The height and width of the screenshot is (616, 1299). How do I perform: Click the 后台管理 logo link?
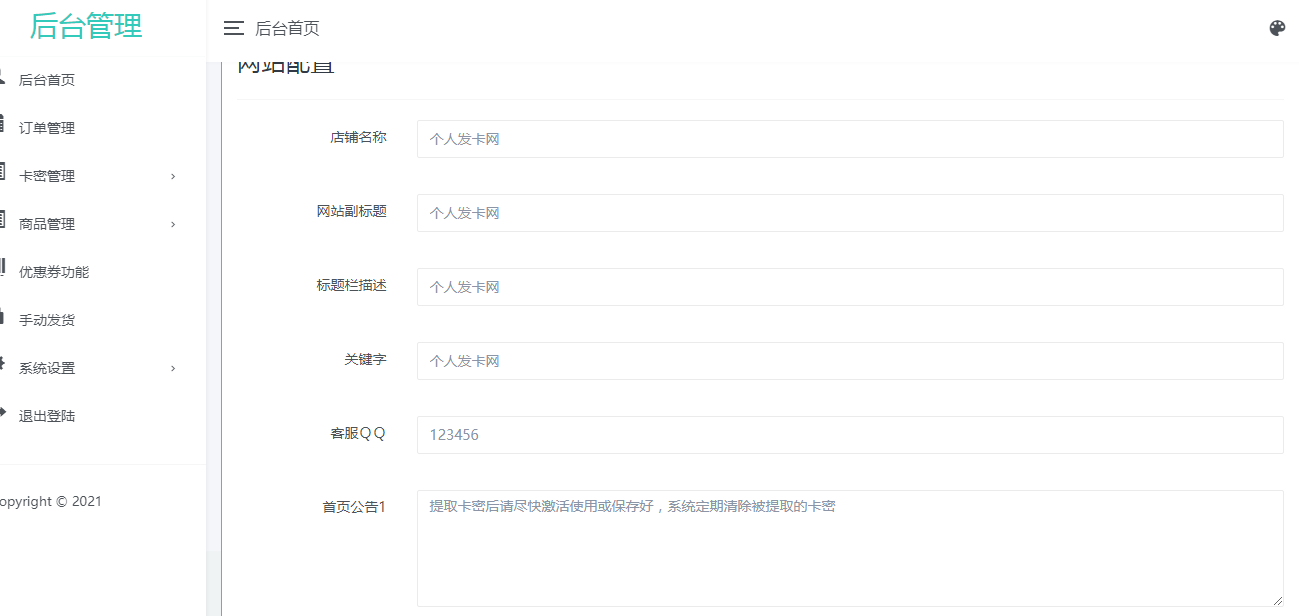[86, 26]
